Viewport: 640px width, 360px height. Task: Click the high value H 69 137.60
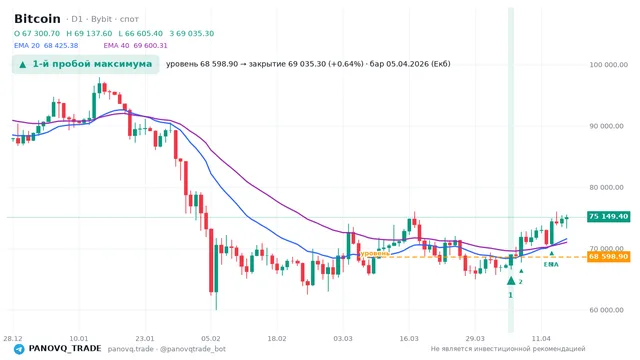click(x=89, y=33)
